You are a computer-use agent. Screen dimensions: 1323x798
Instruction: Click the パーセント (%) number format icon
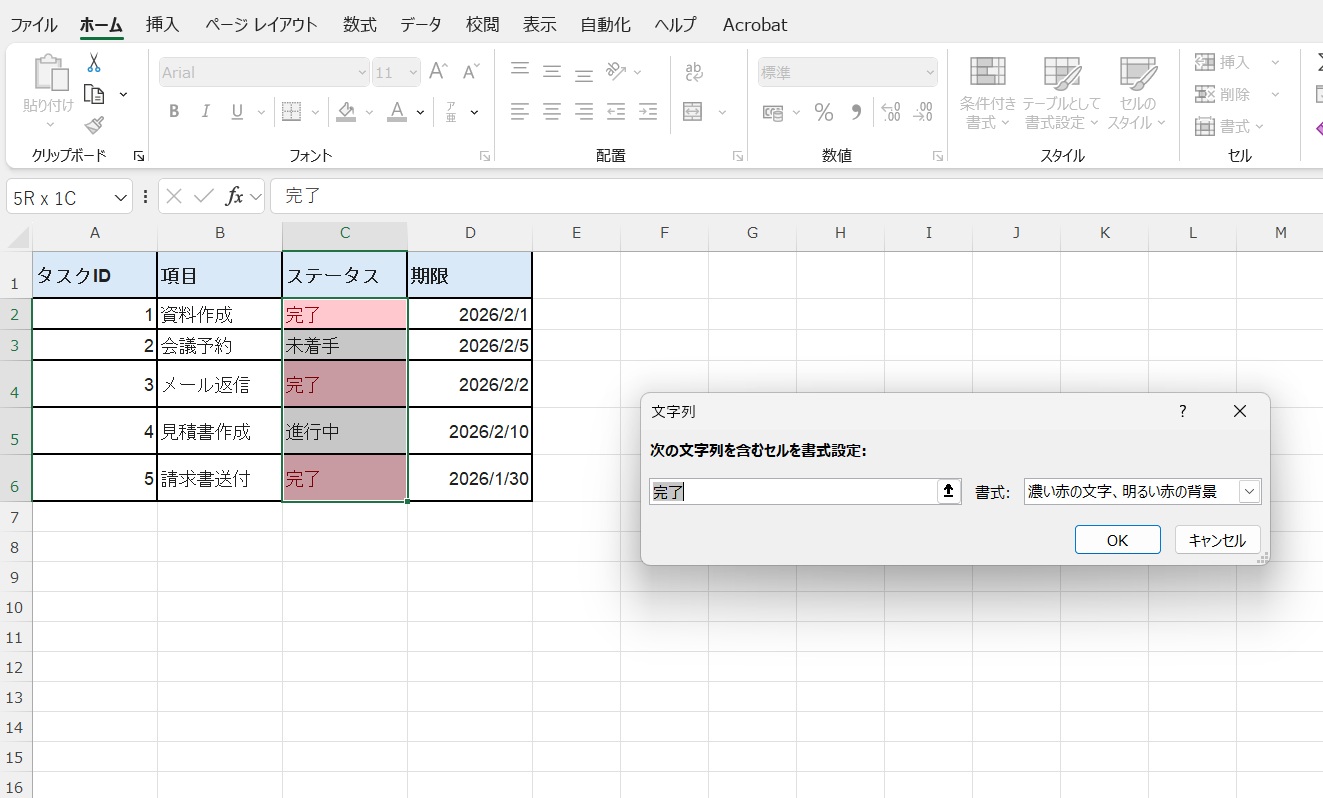824,112
